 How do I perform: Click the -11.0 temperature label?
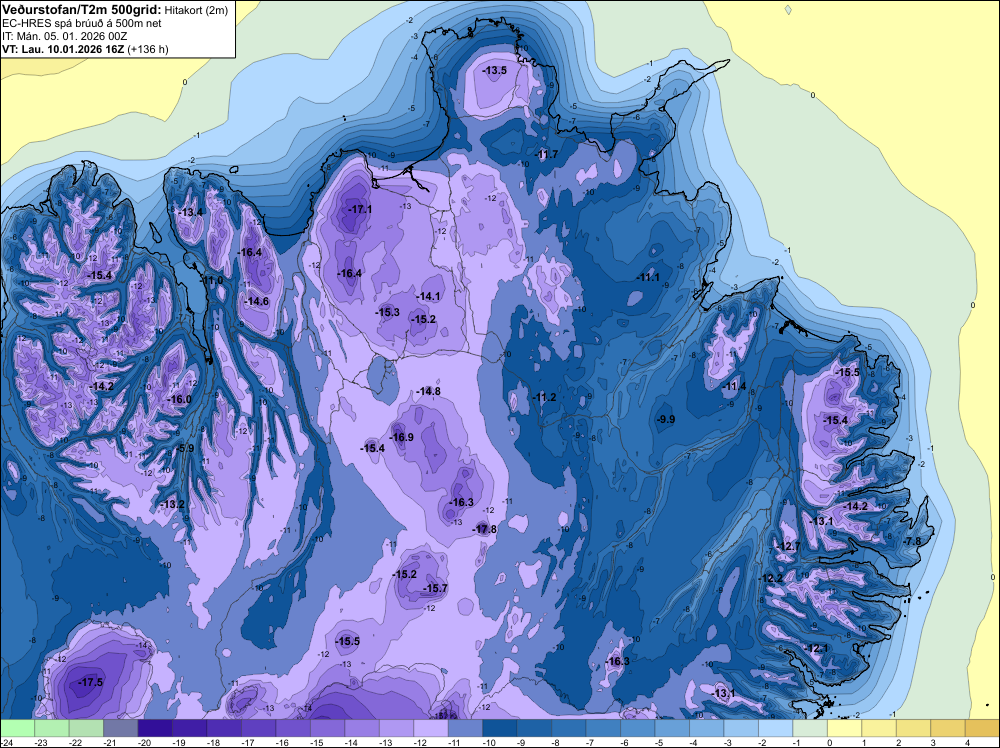212,280
